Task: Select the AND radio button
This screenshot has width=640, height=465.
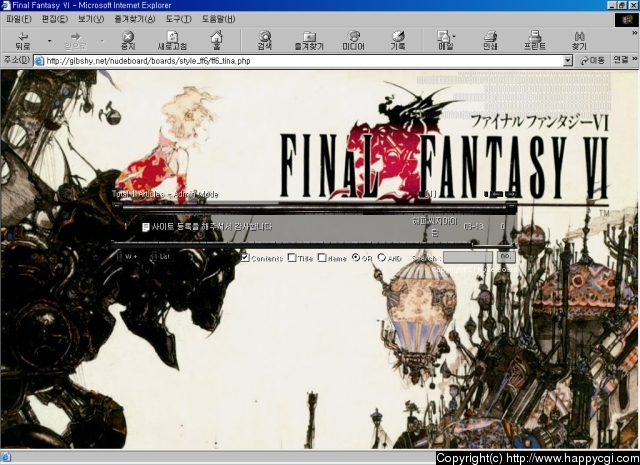Action: [x=382, y=258]
